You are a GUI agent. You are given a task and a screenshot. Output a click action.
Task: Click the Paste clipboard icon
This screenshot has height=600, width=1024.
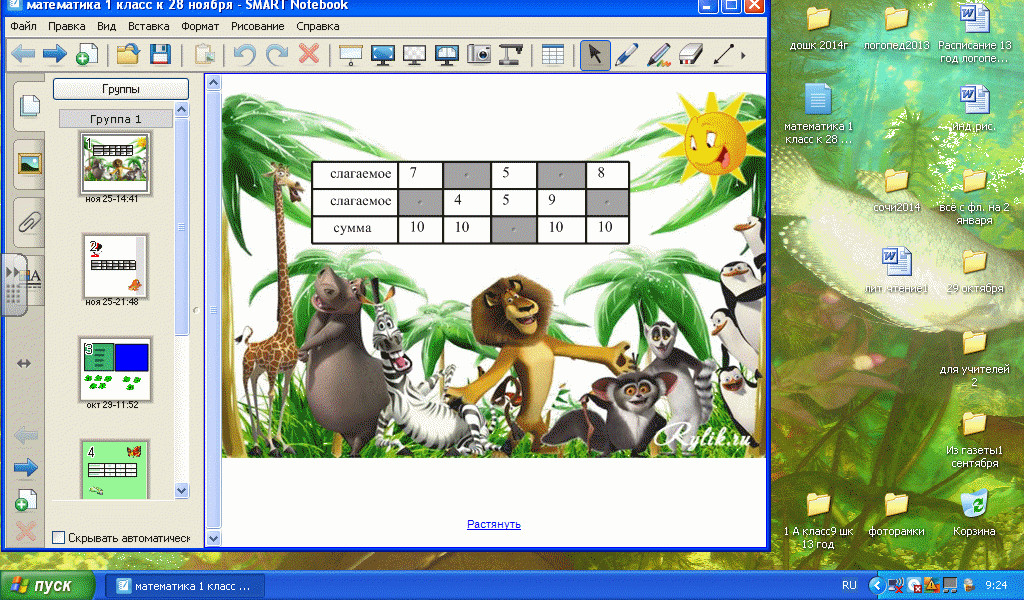click(x=204, y=54)
